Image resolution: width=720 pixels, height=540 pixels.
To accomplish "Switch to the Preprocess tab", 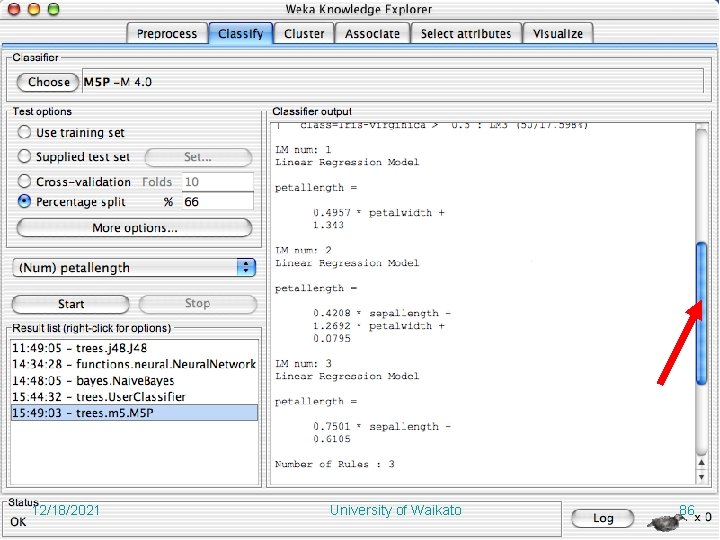I will 167,34.
